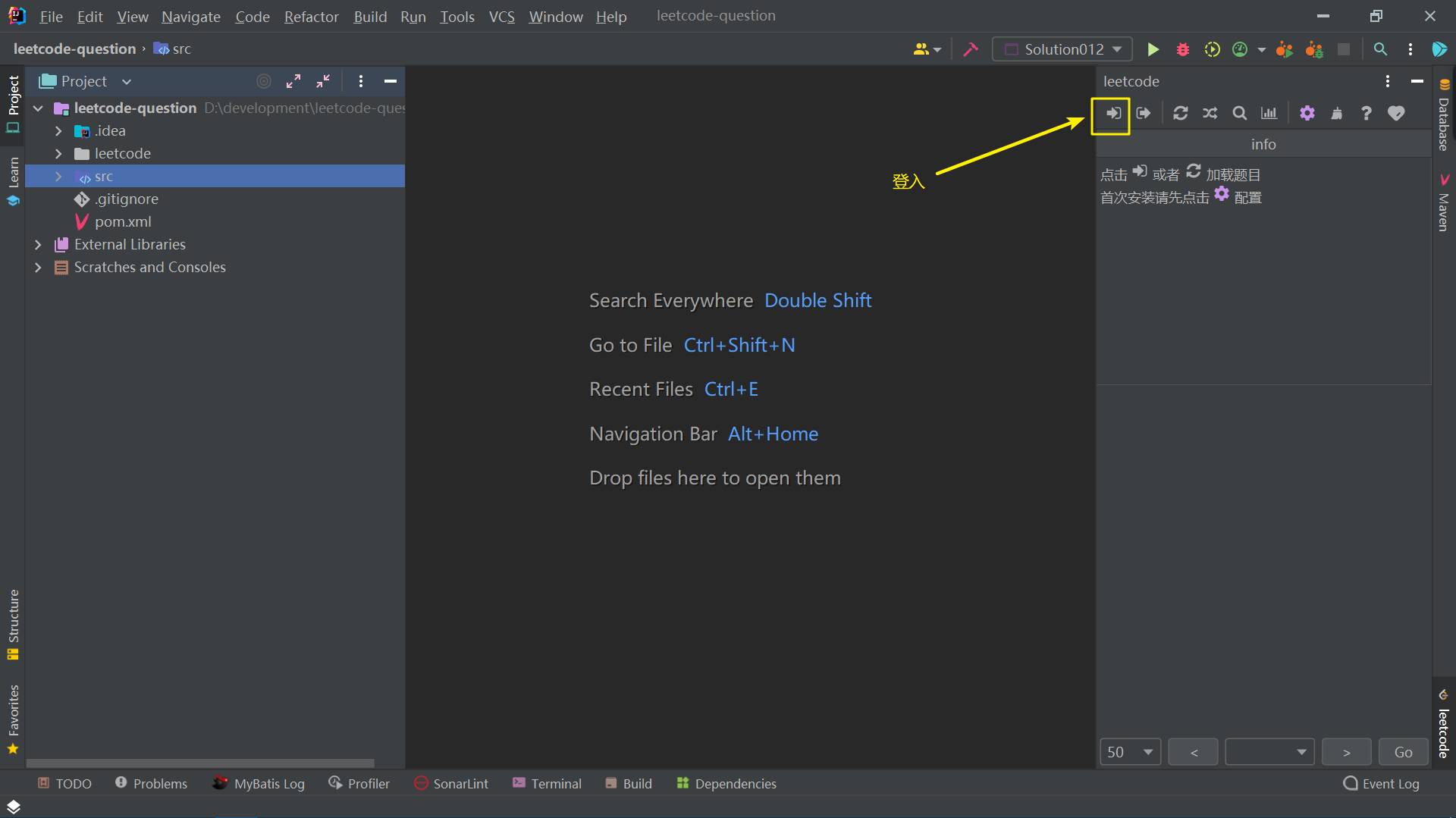The height and width of the screenshot is (818, 1456).
Task: Expand the .idea folder
Action: click(58, 131)
